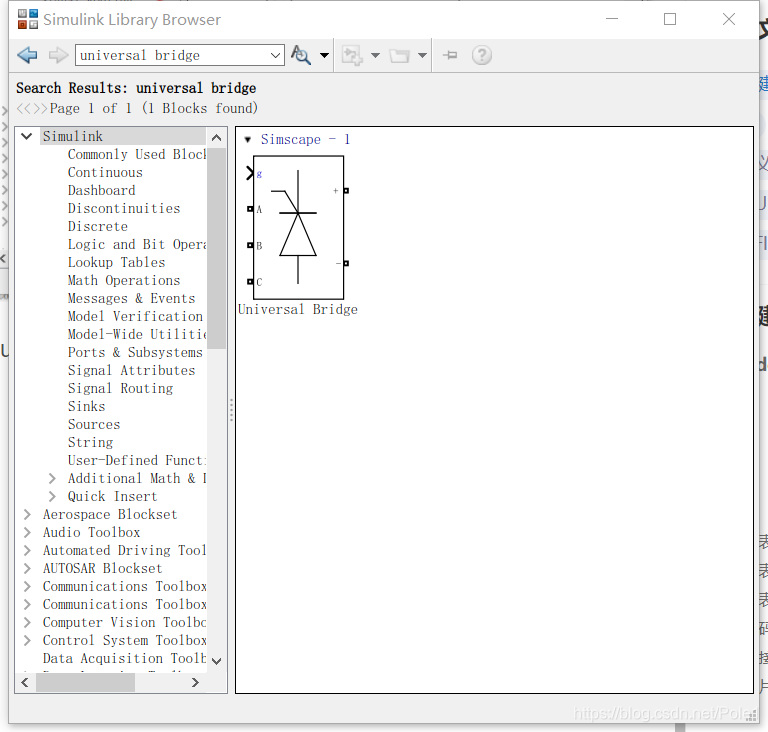Select Sinks in the library tree

(x=87, y=407)
